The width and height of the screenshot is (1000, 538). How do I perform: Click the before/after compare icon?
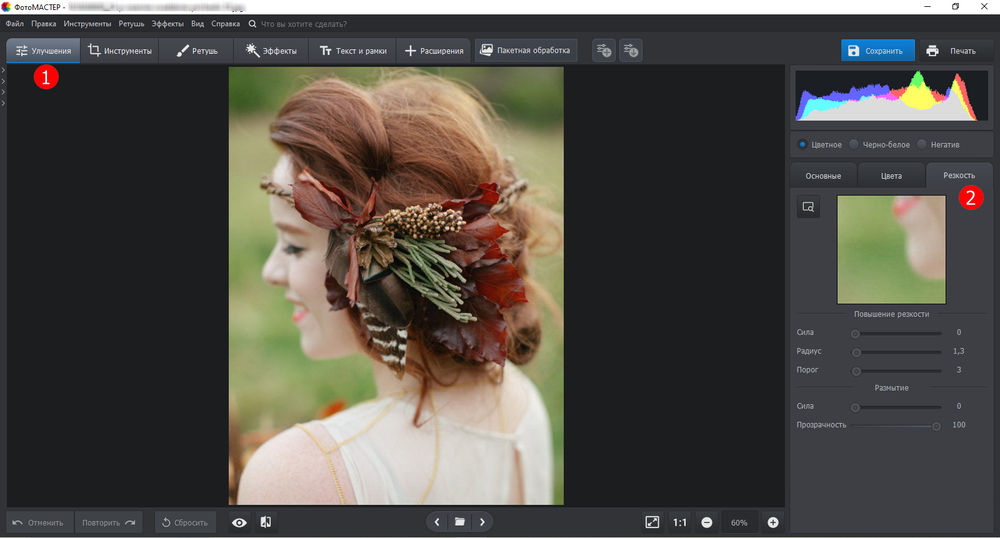[x=266, y=522]
